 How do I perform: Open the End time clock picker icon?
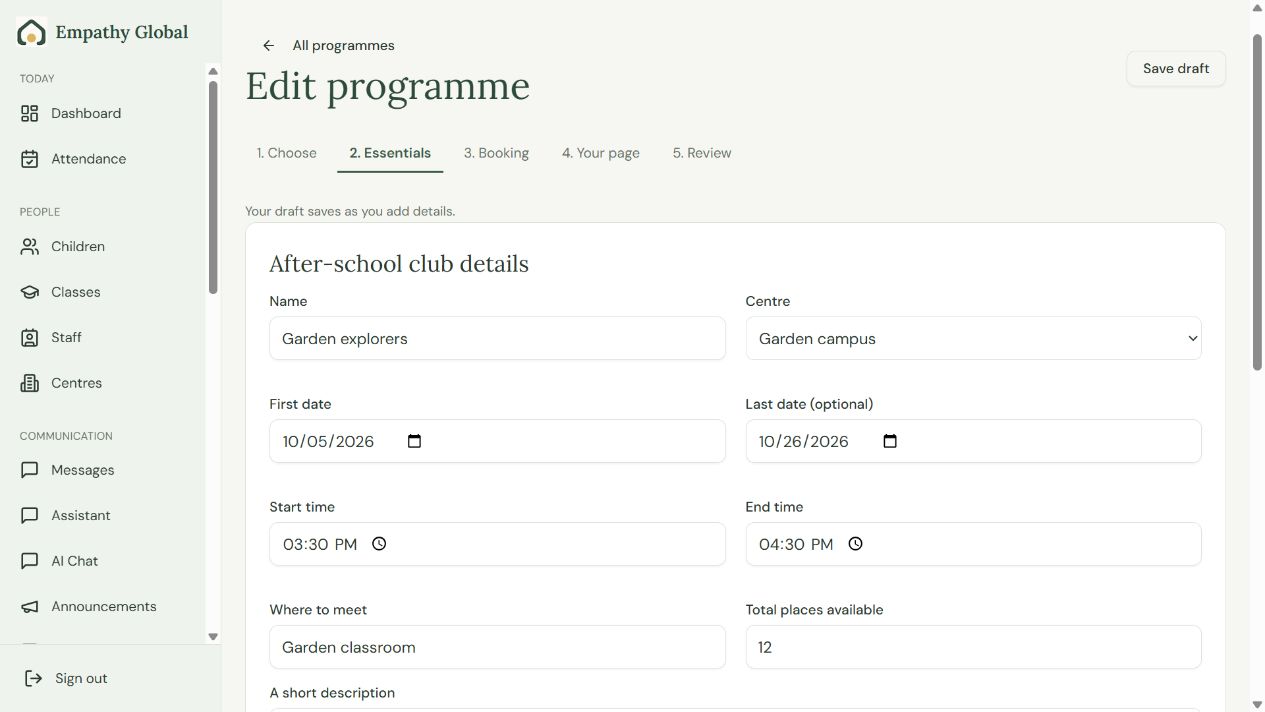[x=855, y=544]
